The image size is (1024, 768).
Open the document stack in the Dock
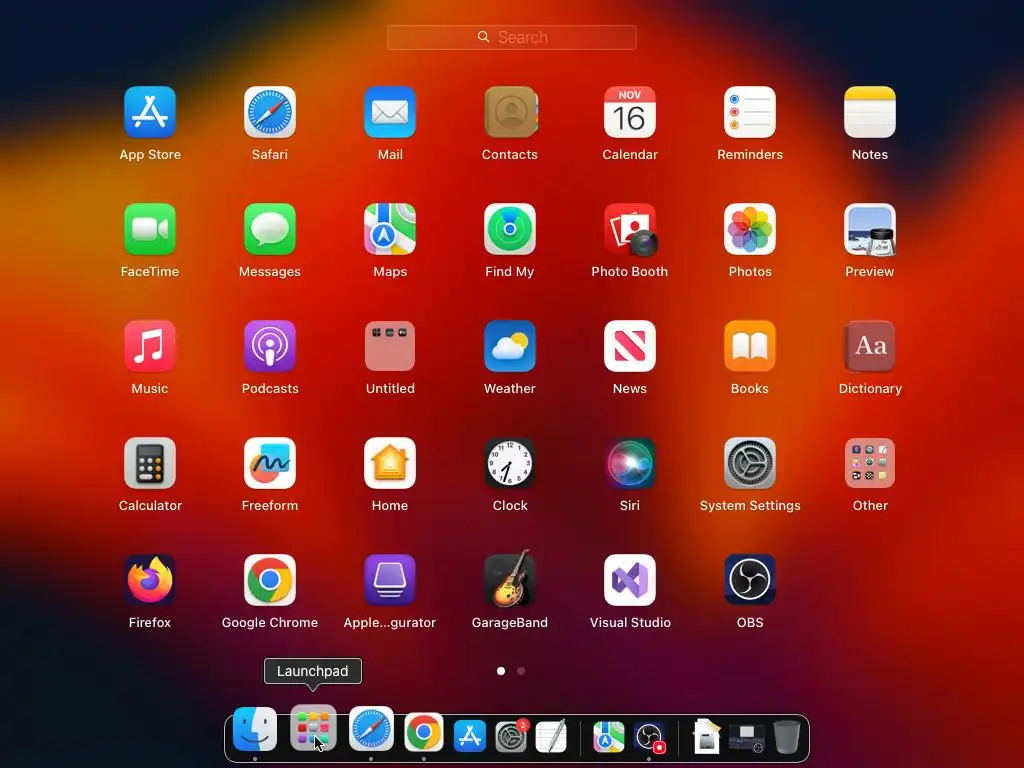(x=706, y=736)
